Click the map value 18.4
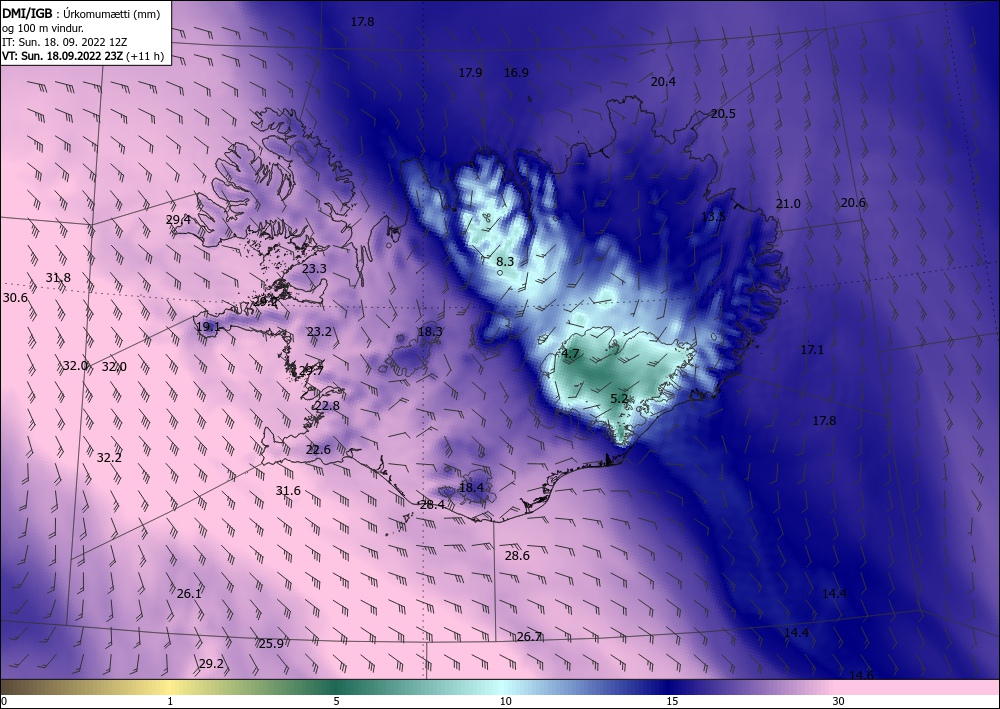Screen dimensions: 1000x709 471,488
